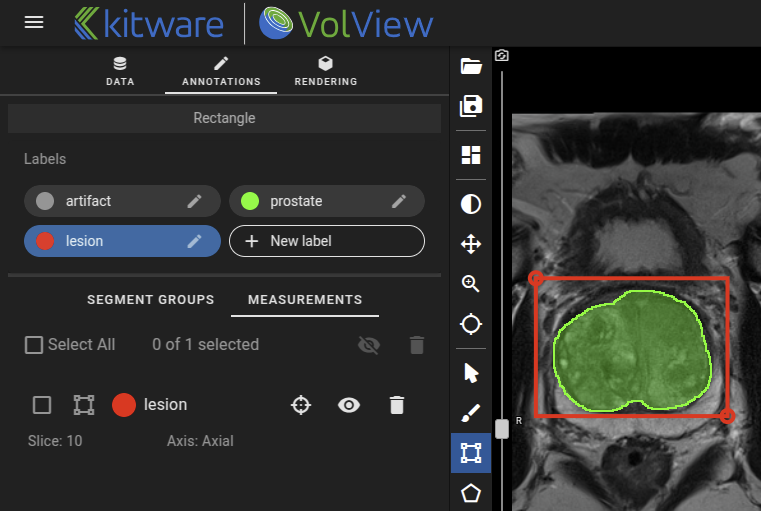Check the lesion measurement checkbox
The width and height of the screenshot is (761, 511).
(x=42, y=405)
